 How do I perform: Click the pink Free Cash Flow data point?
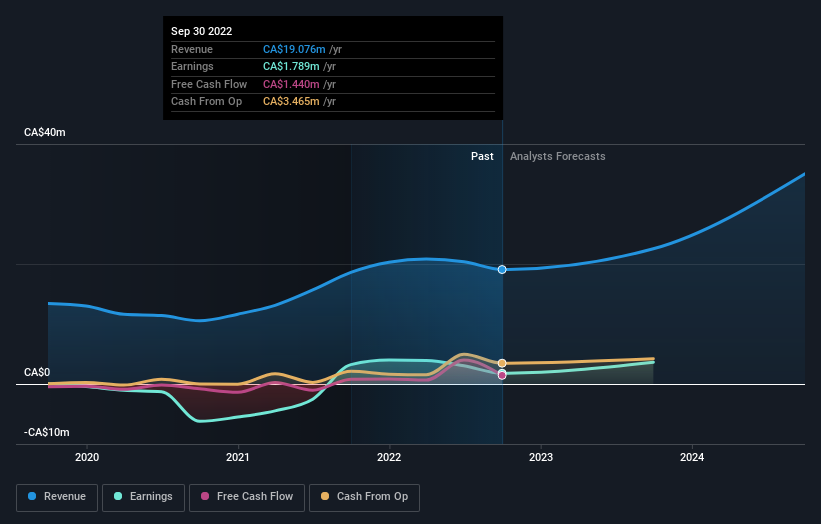[x=502, y=375]
